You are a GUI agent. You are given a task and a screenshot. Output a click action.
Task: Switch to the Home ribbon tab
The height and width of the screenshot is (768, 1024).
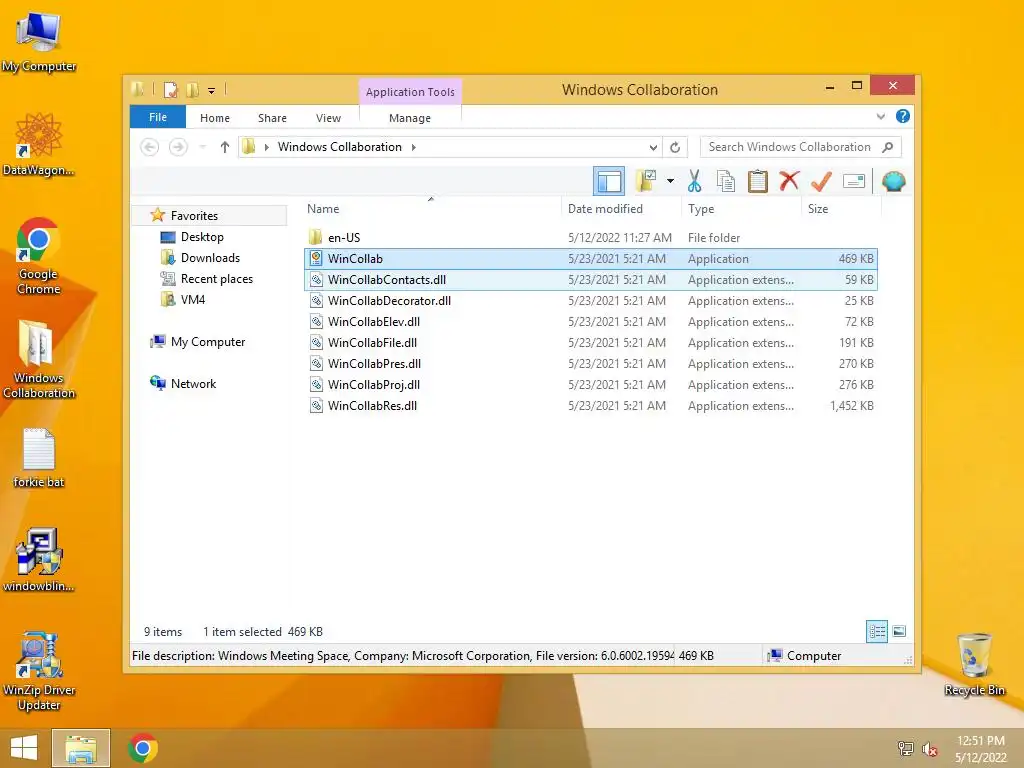(x=215, y=118)
